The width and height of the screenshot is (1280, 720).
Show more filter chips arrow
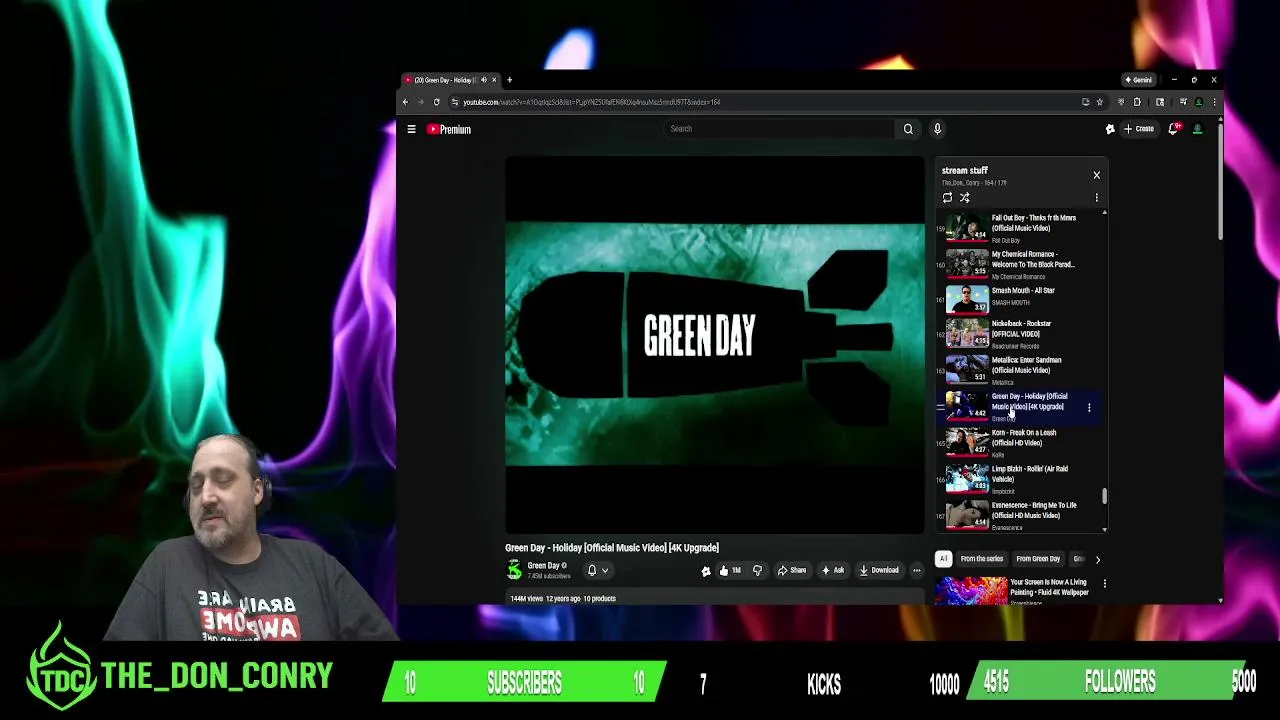tap(1097, 560)
